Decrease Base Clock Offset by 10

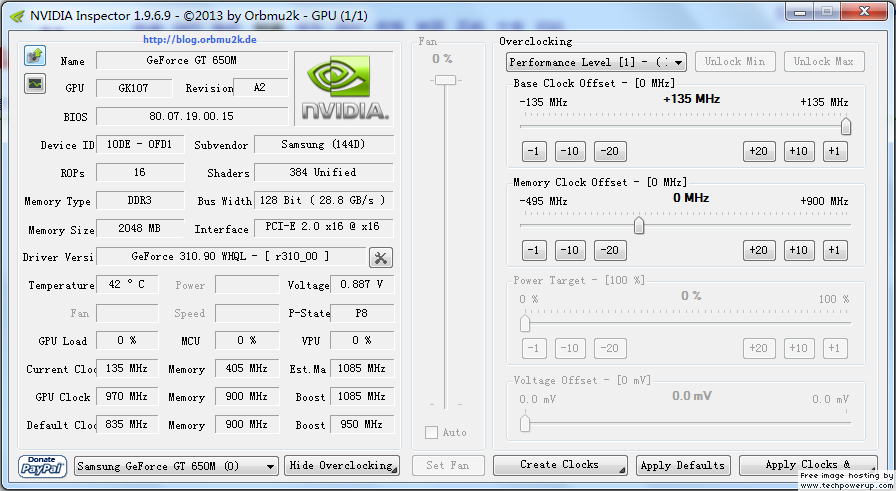coord(570,151)
